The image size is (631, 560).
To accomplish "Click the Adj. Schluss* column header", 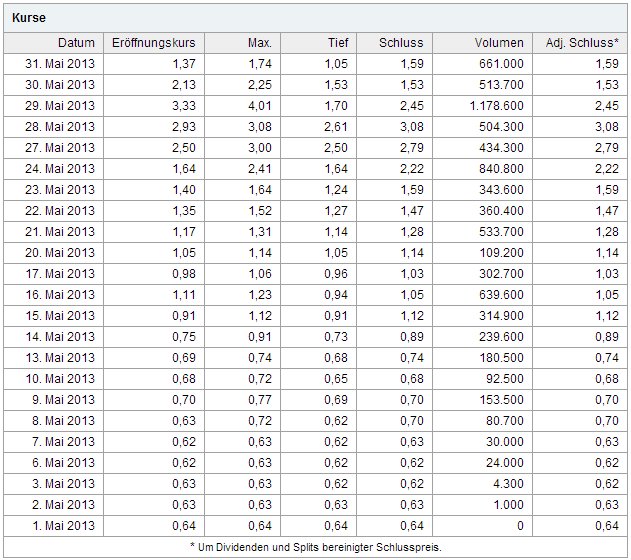I will pos(582,43).
